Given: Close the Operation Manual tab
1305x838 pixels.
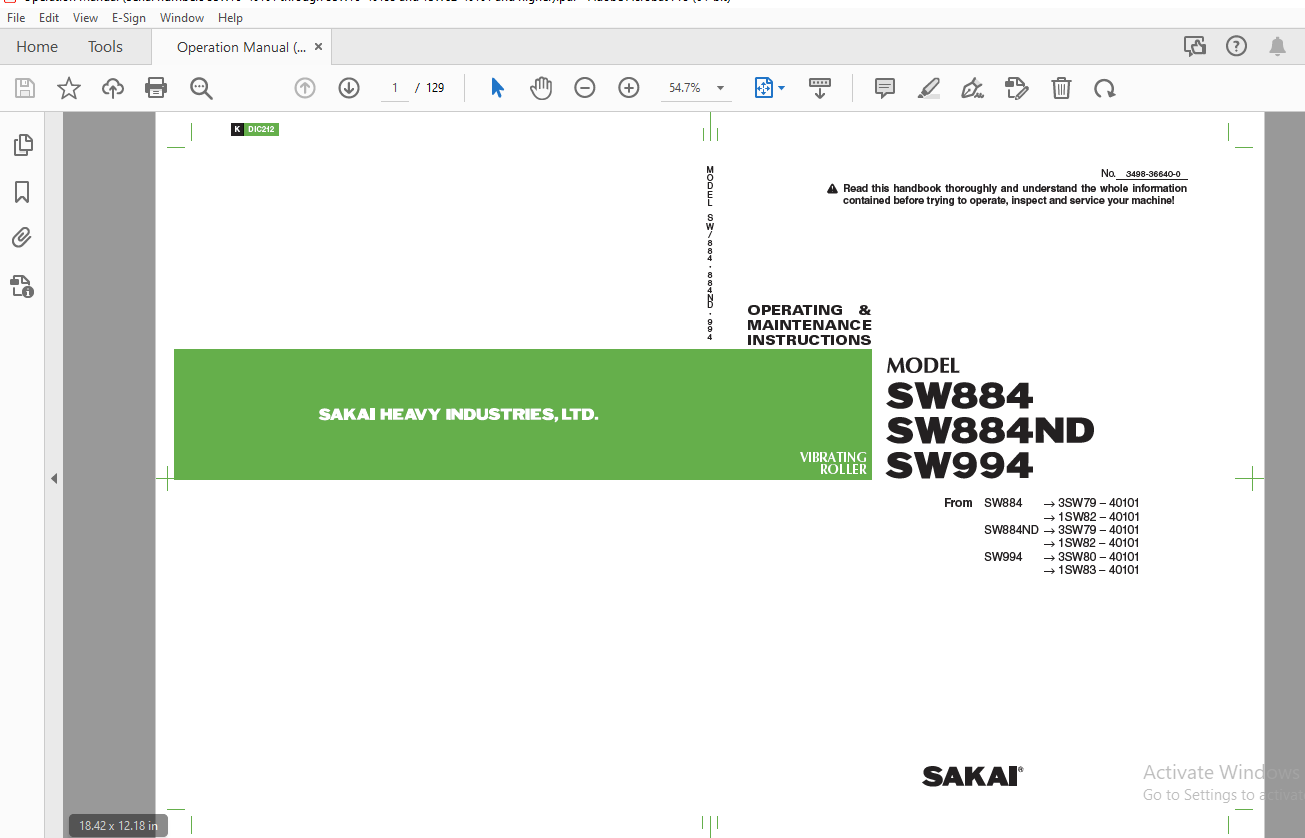Looking at the screenshot, I should [x=319, y=46].
